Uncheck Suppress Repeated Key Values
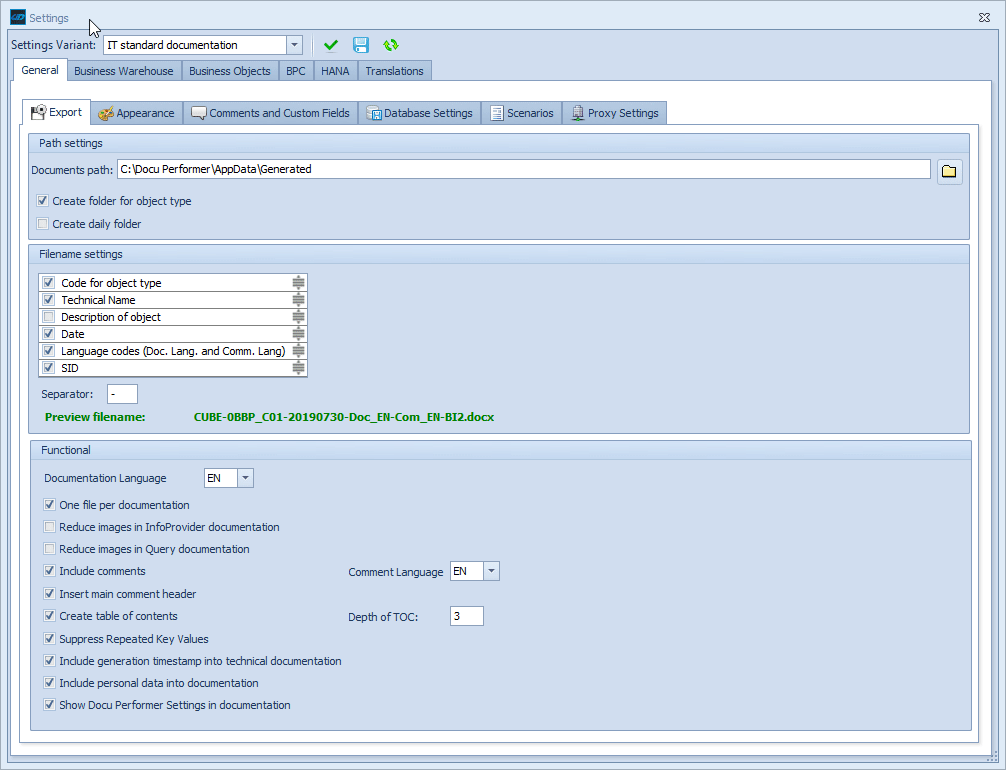This screenshot has height=770, width=1006. pyautogui.click(x=50, y=639)
